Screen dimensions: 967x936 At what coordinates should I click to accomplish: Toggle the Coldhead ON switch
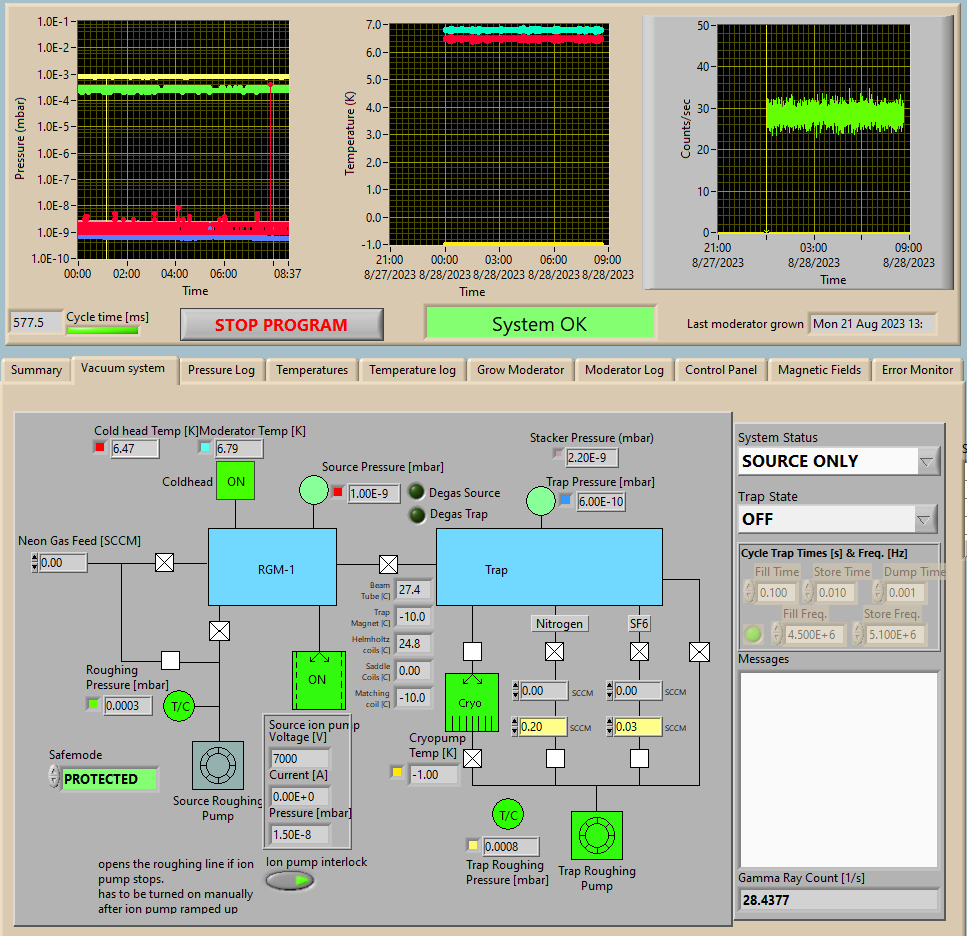pos(235,481)
